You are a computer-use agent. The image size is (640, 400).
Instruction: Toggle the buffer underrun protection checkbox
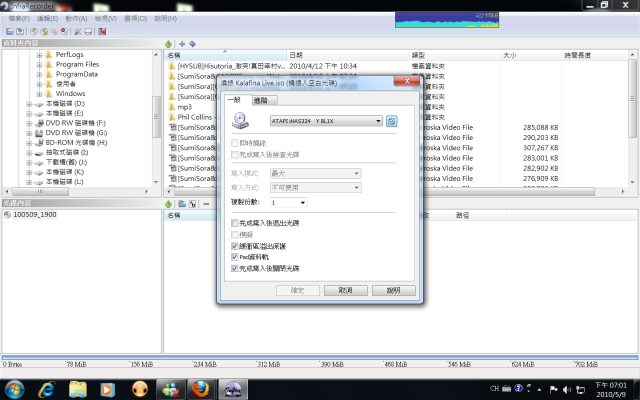click(235, 246)
